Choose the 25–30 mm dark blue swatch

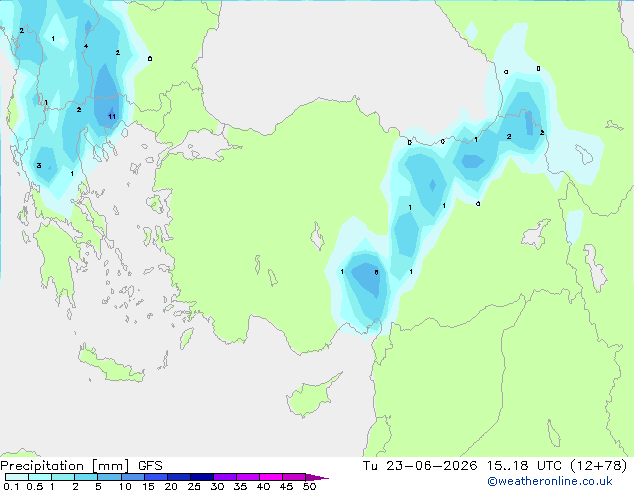pyautogui.click(x=201, y=477)
